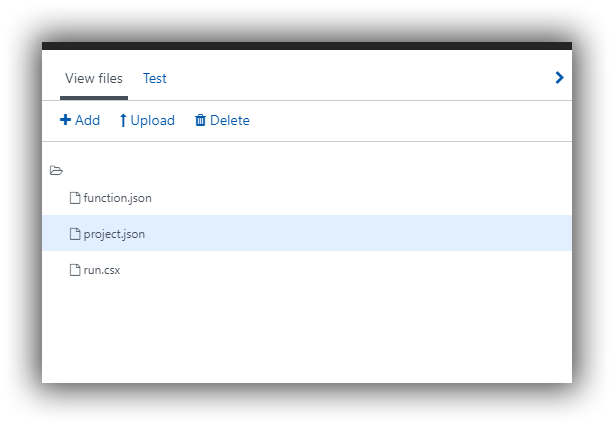Click the file icon beside project.json
The width and height of the screenshot is (614, 425).
75,234
